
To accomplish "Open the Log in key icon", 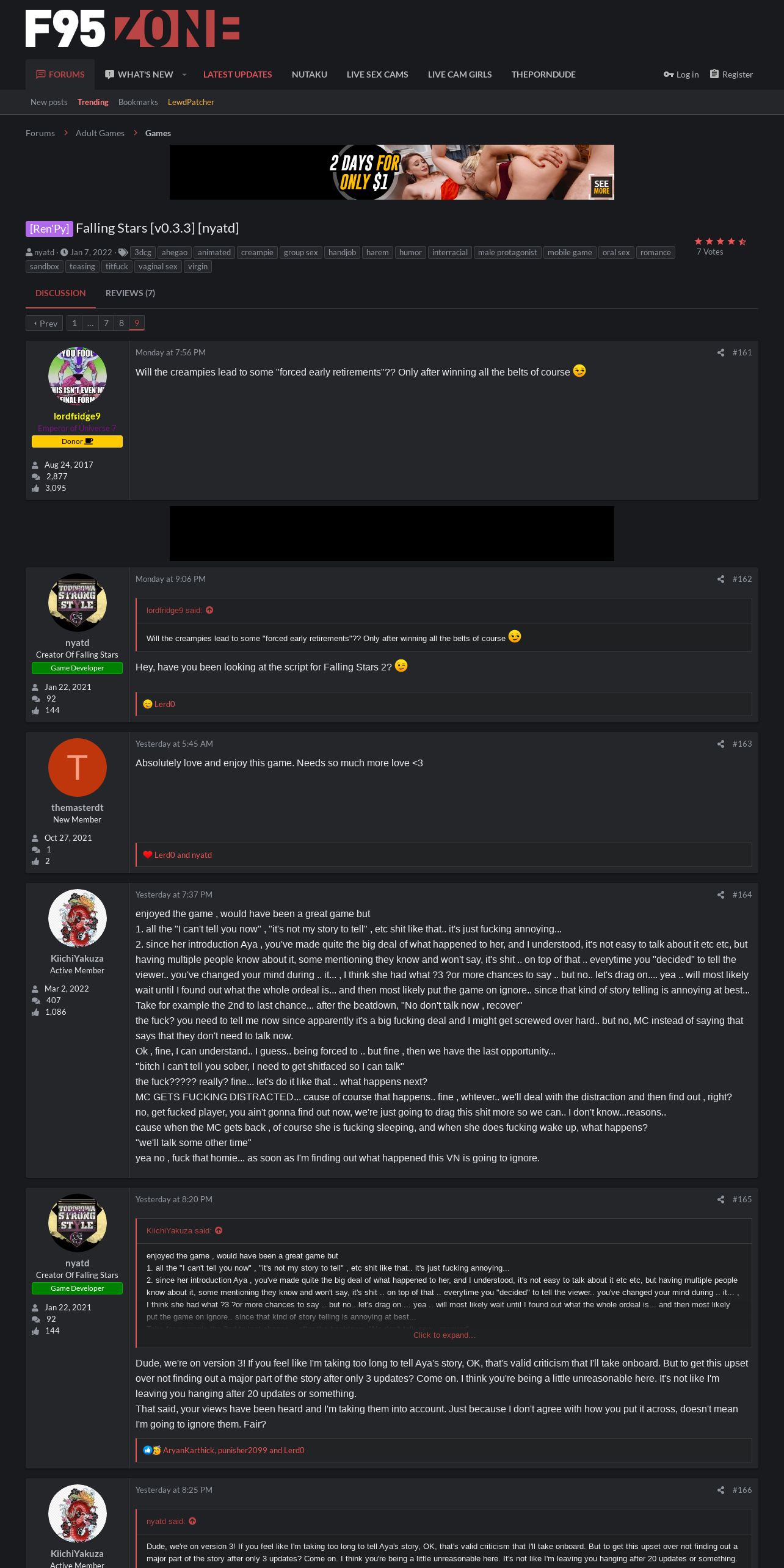I will coord(669,74).
